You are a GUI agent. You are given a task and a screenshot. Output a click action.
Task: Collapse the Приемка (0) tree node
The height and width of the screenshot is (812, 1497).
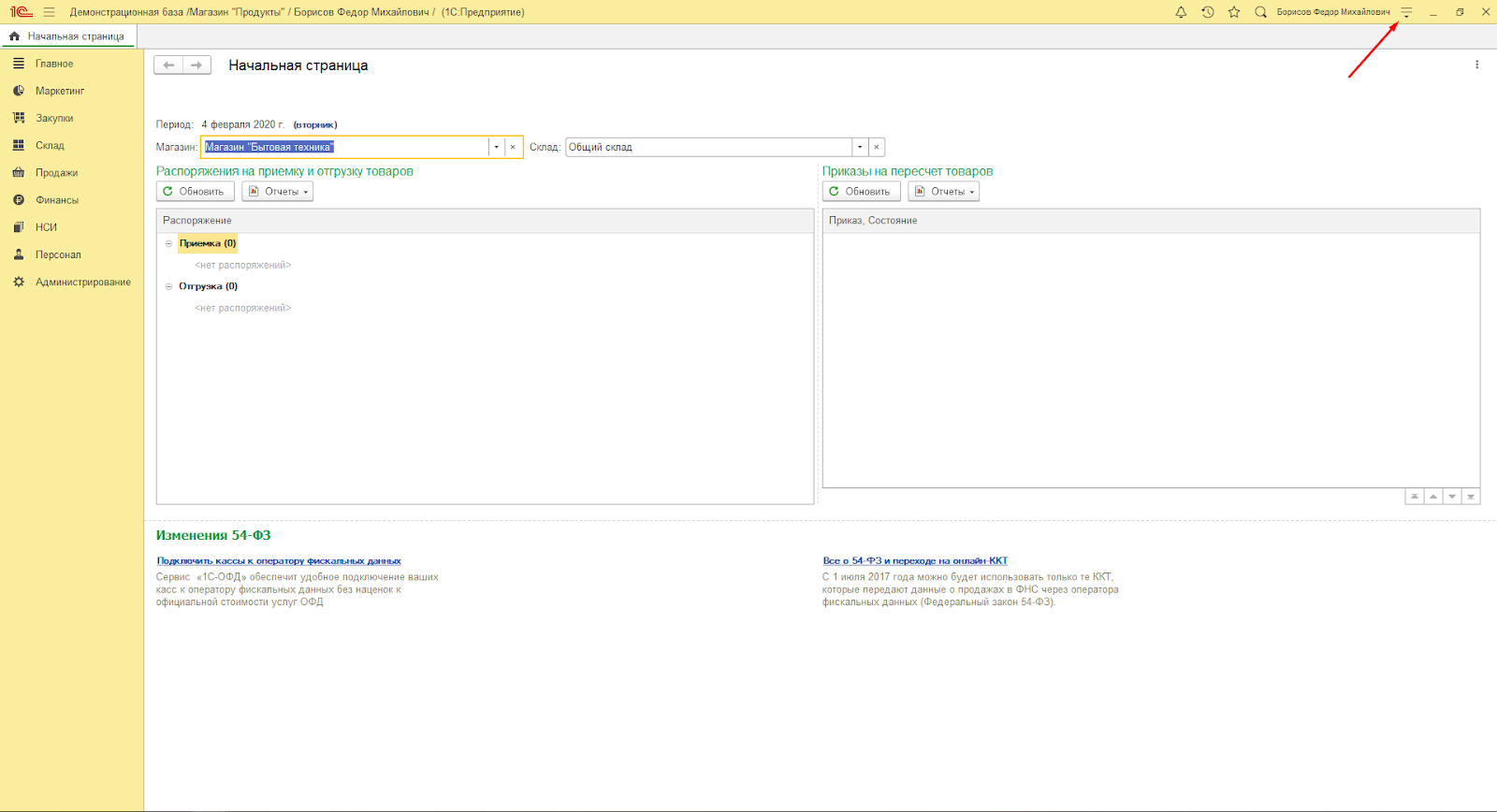169,243
